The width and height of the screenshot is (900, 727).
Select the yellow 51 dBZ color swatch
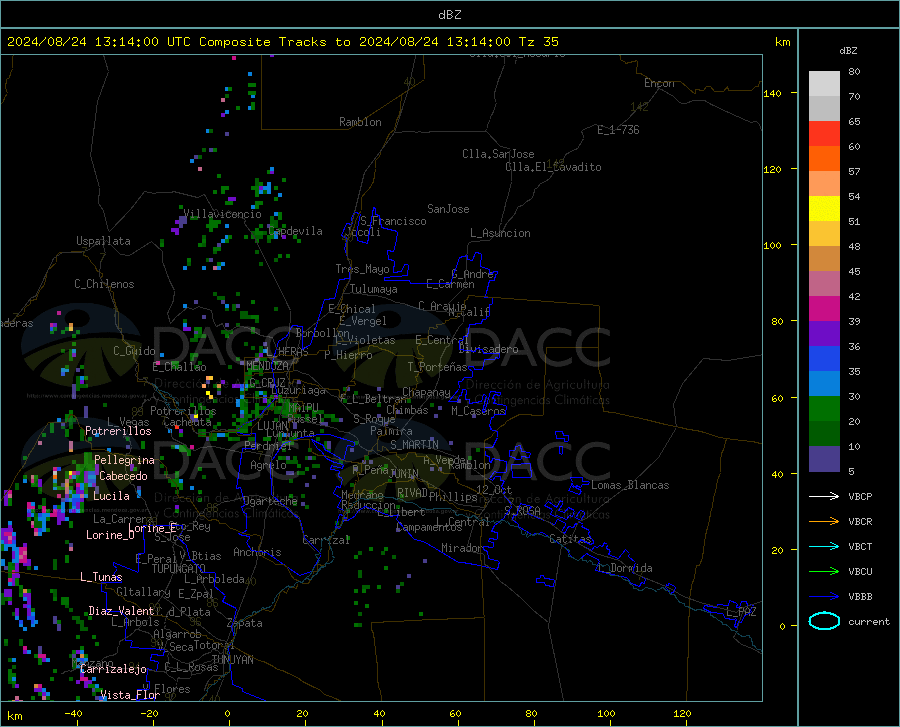pos(824,209)
